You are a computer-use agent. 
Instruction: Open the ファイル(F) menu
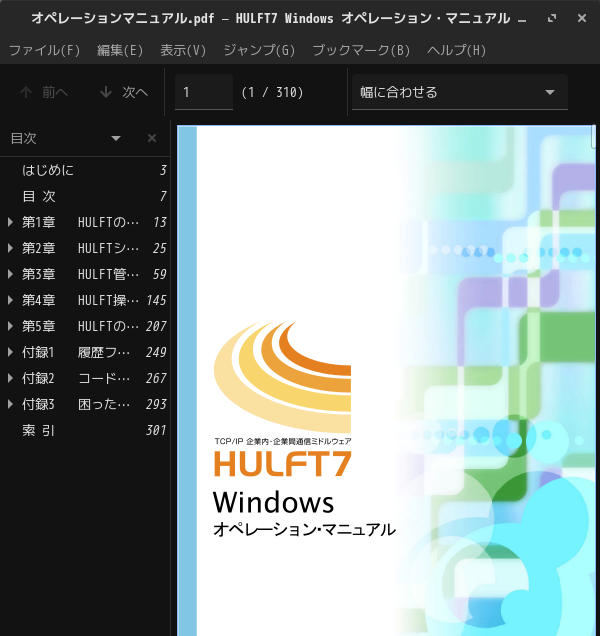[x=44, y=51]
